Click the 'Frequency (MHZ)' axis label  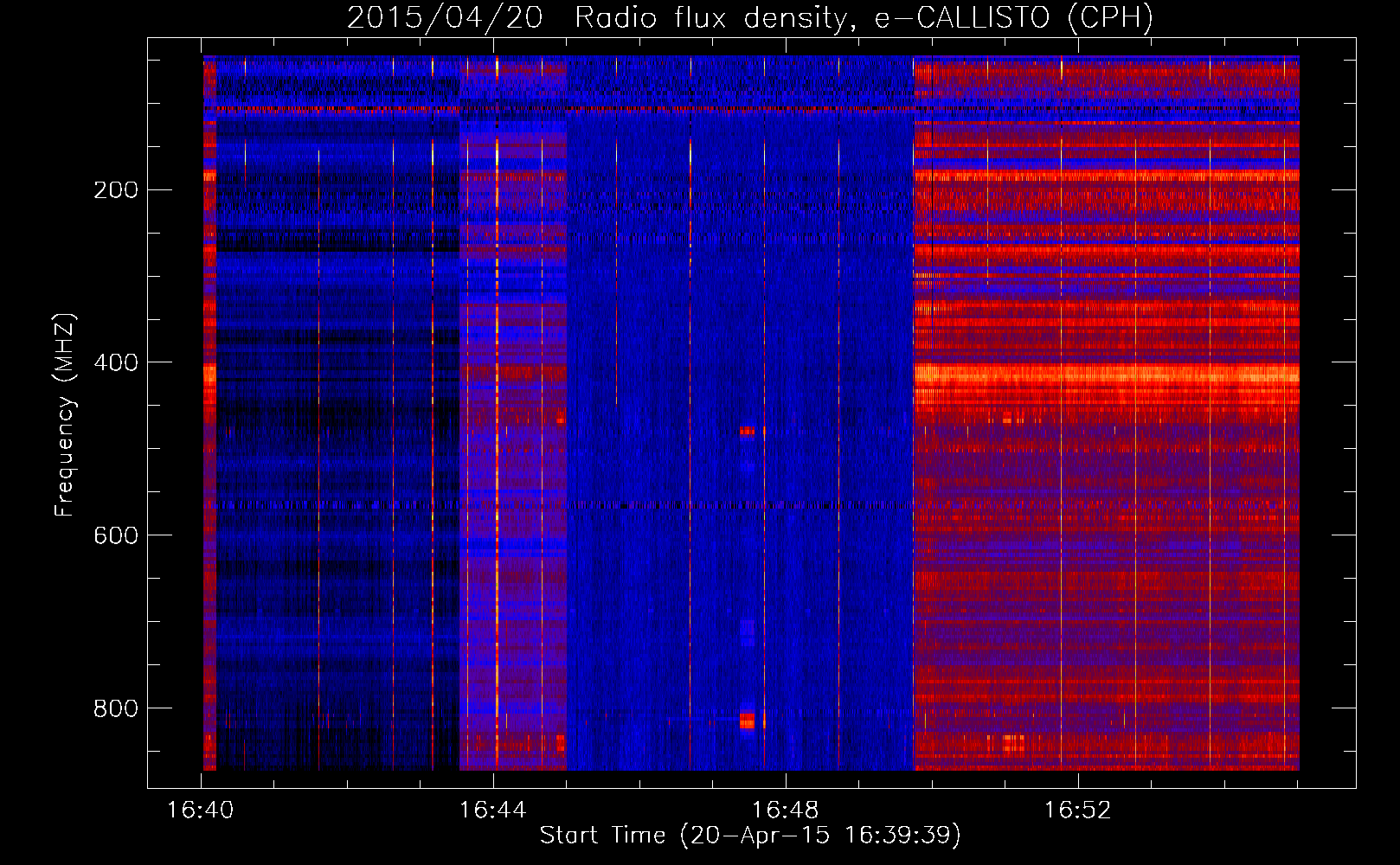point(65,414)
